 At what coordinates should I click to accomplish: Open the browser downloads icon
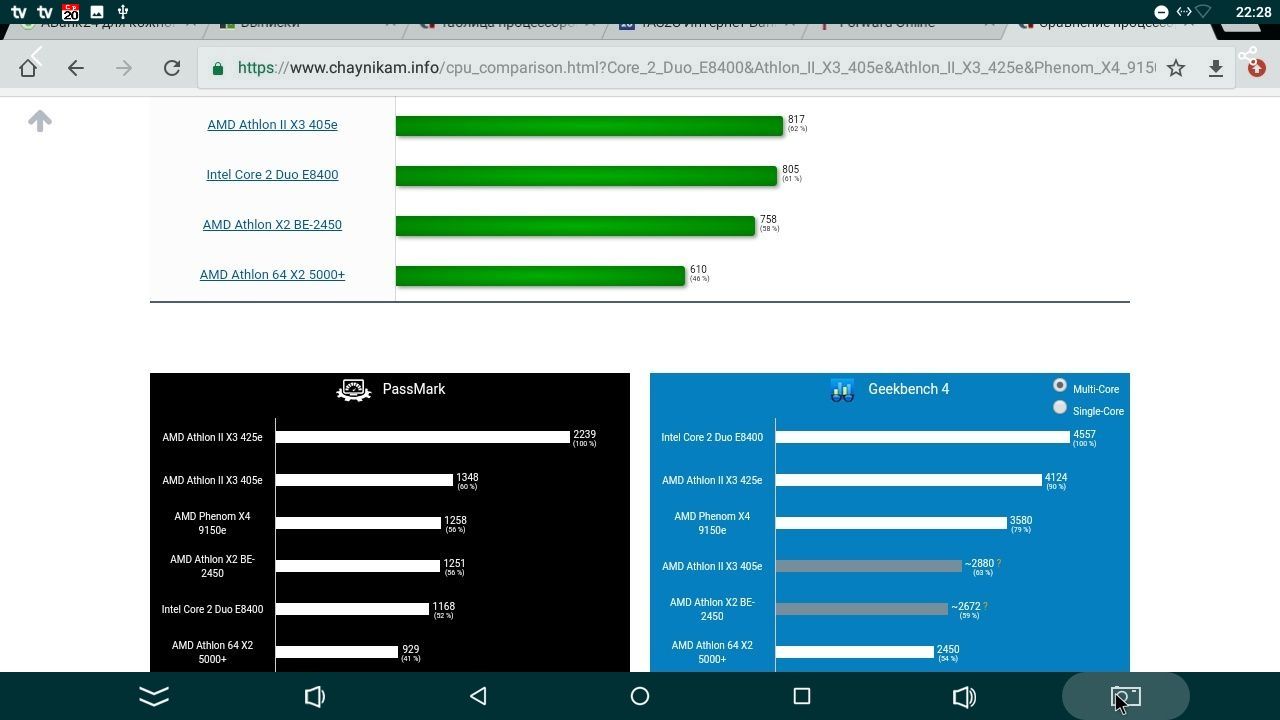point(1216,67)
